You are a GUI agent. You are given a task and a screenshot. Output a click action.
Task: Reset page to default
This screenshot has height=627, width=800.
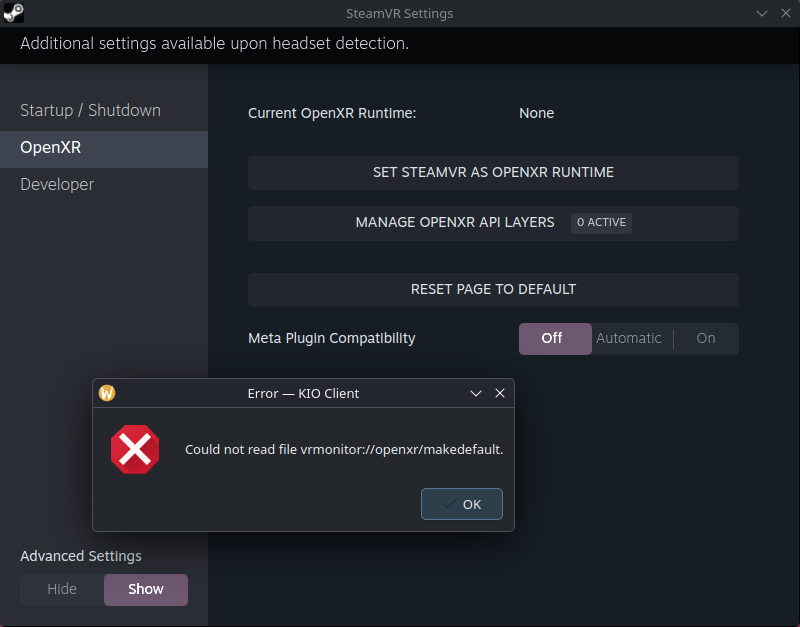pyautogui.click(x=493, y=290)
